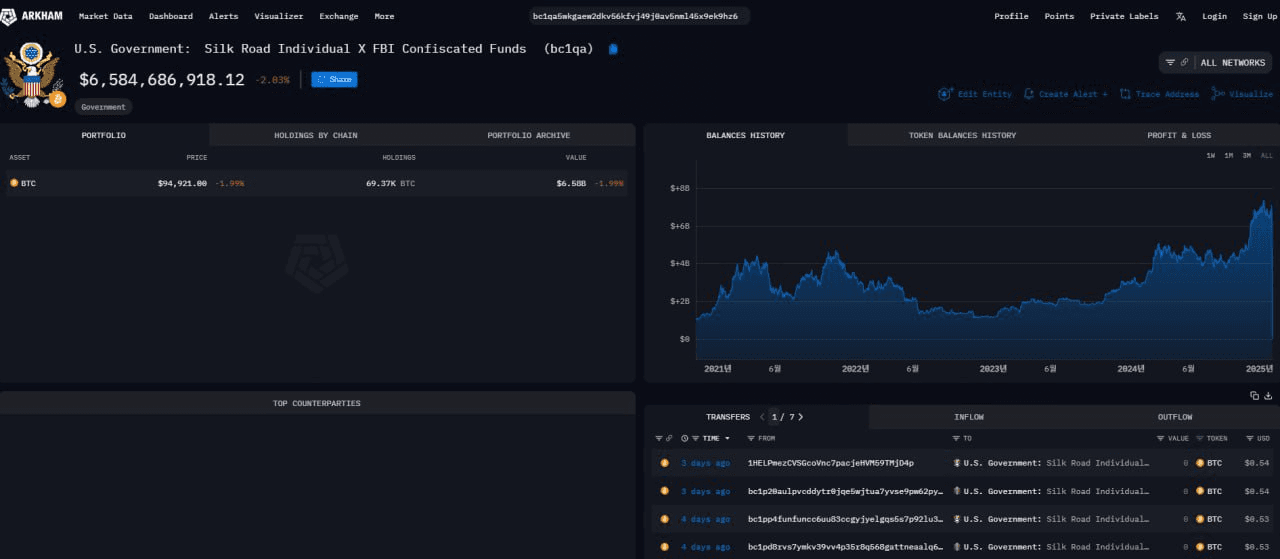Filter transfers by VALUE column
Image resolution: width=1280 pixels, height=559 pixels.
click(x=1161, y=438)
